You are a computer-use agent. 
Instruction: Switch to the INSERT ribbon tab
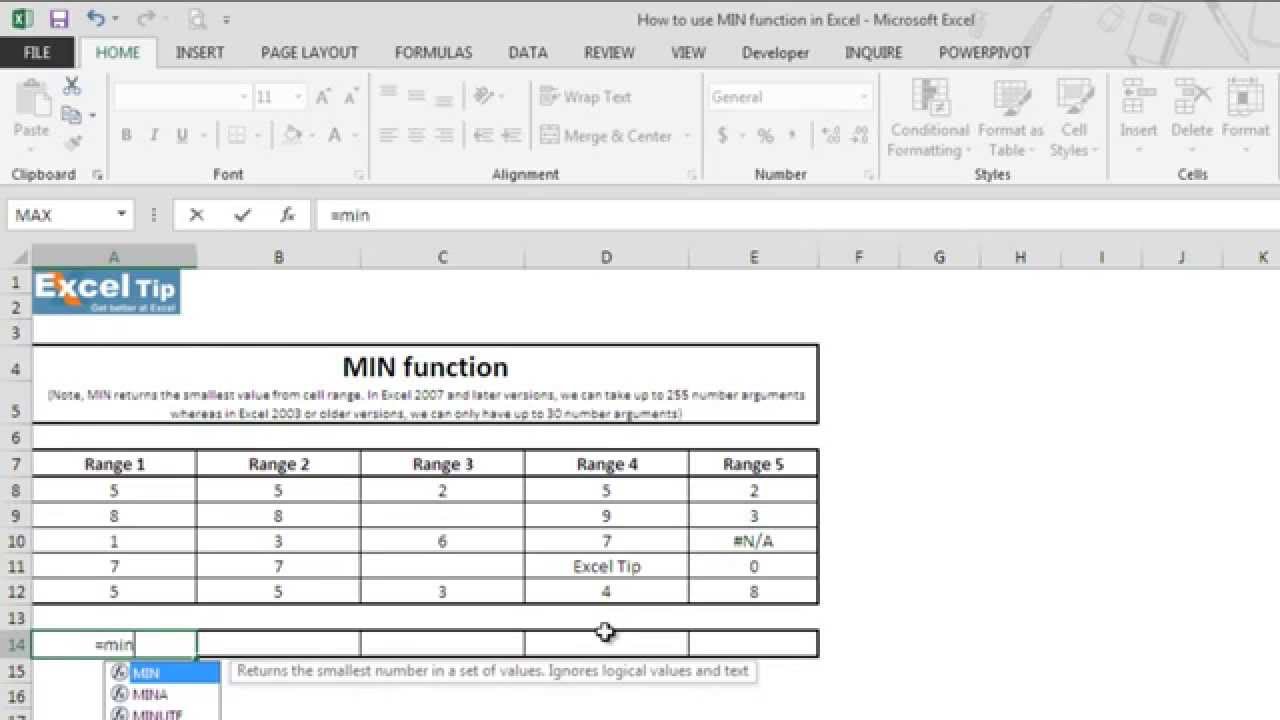point(200,52)
